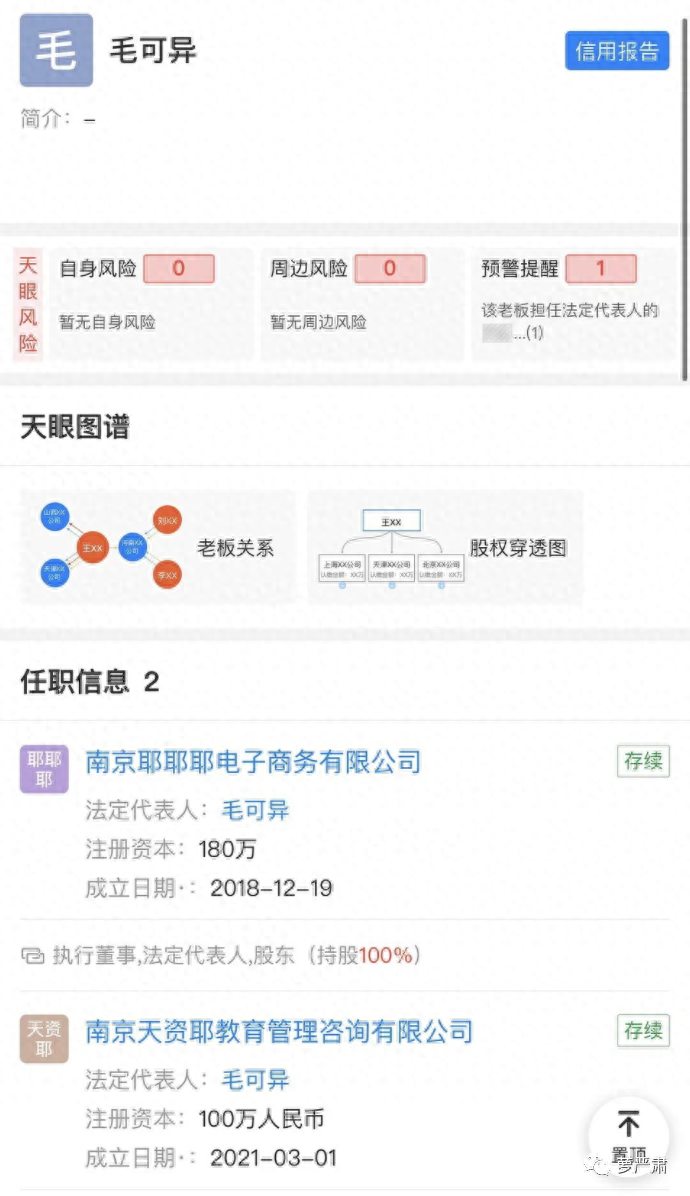Select the 股权穿透图 label

518,548
